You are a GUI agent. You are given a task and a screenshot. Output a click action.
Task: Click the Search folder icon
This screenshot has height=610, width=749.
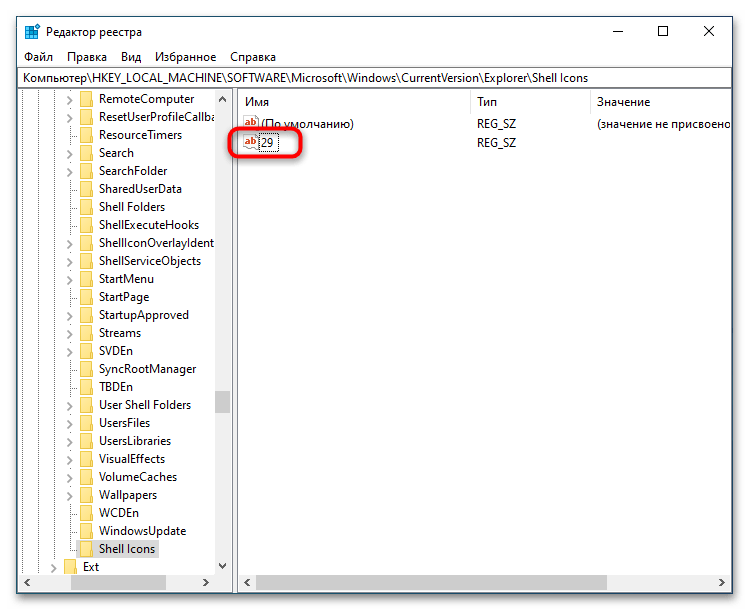click(86, 153)
